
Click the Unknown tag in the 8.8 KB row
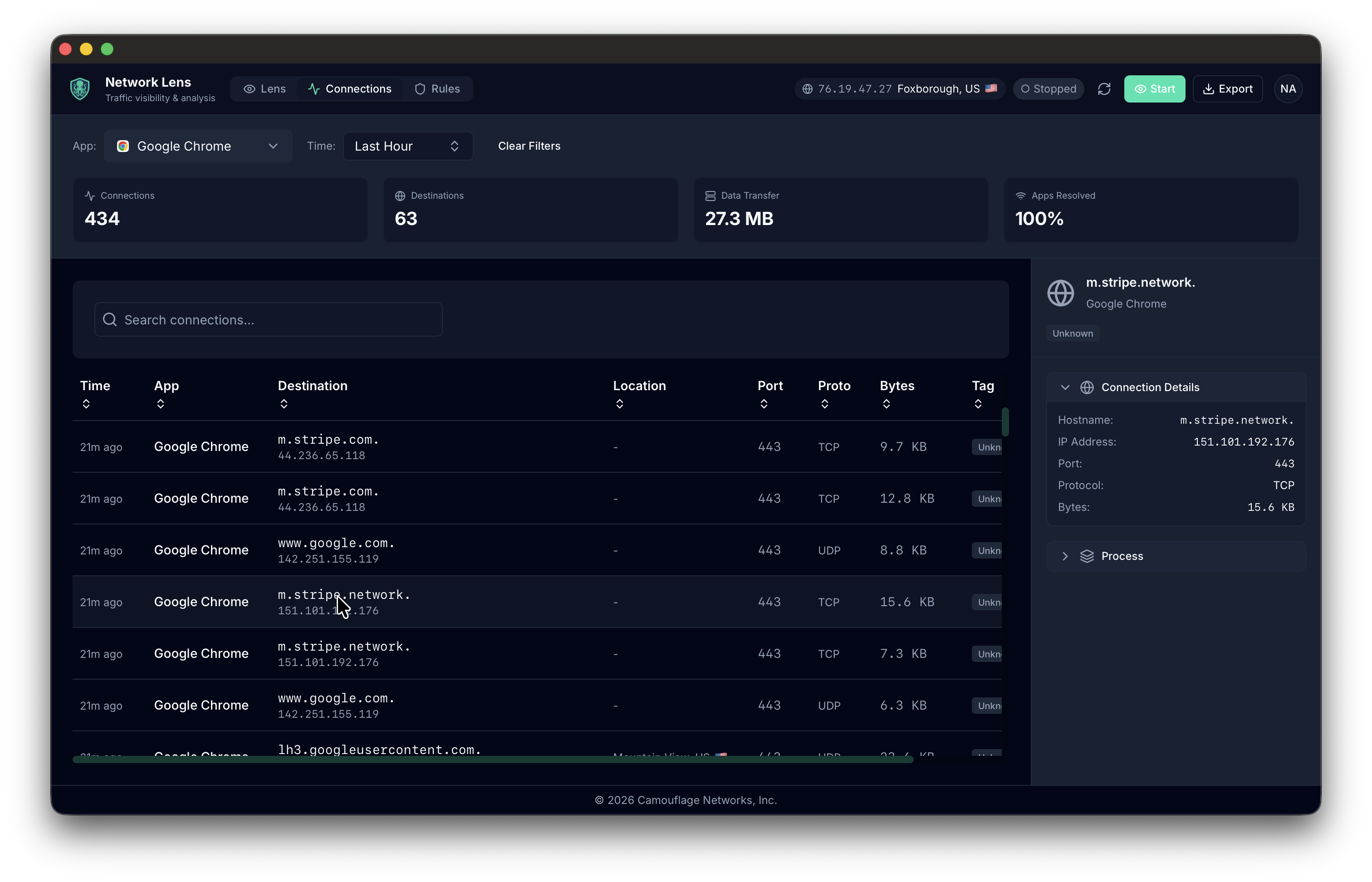click(987, 550)
